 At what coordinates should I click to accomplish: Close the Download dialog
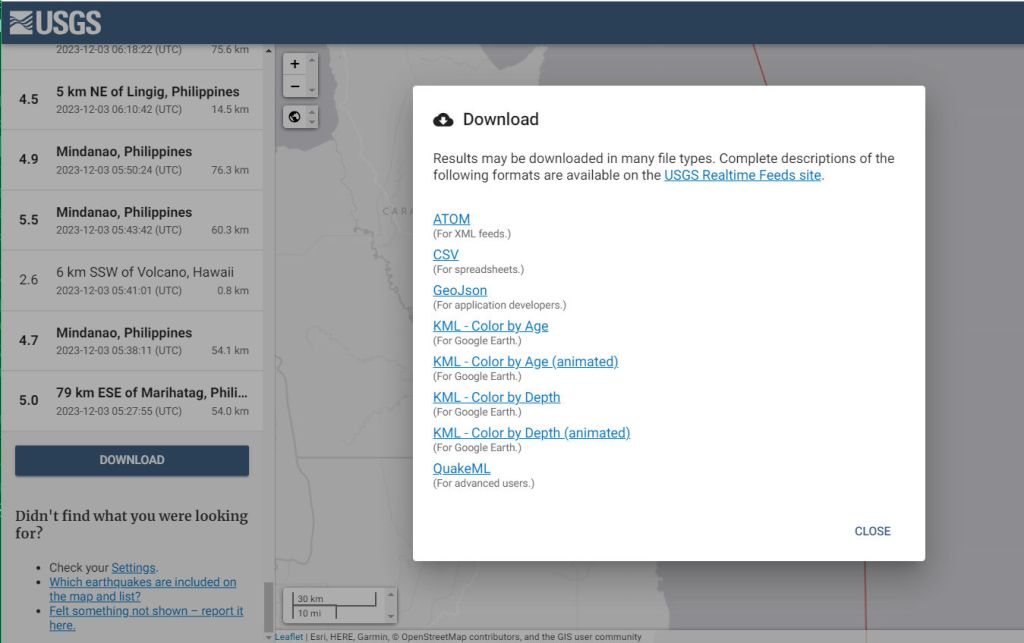(872, 531)
